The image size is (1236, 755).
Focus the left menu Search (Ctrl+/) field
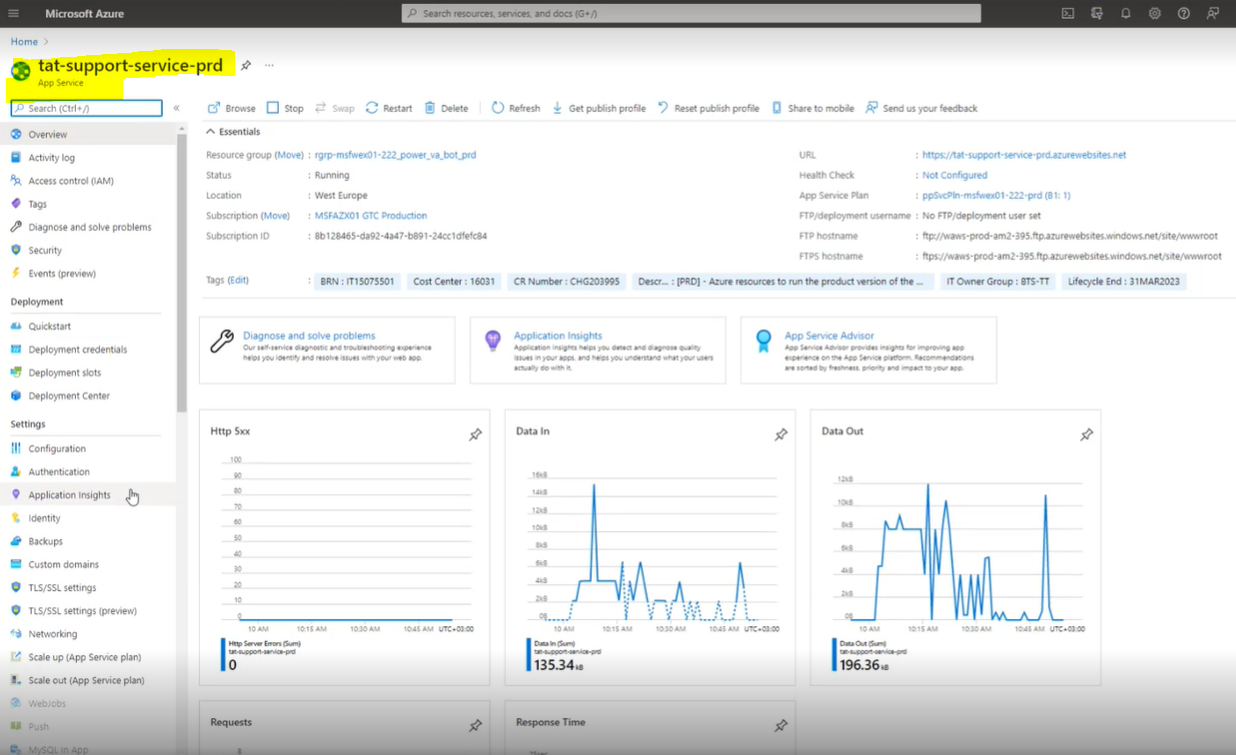coord(86,108)
